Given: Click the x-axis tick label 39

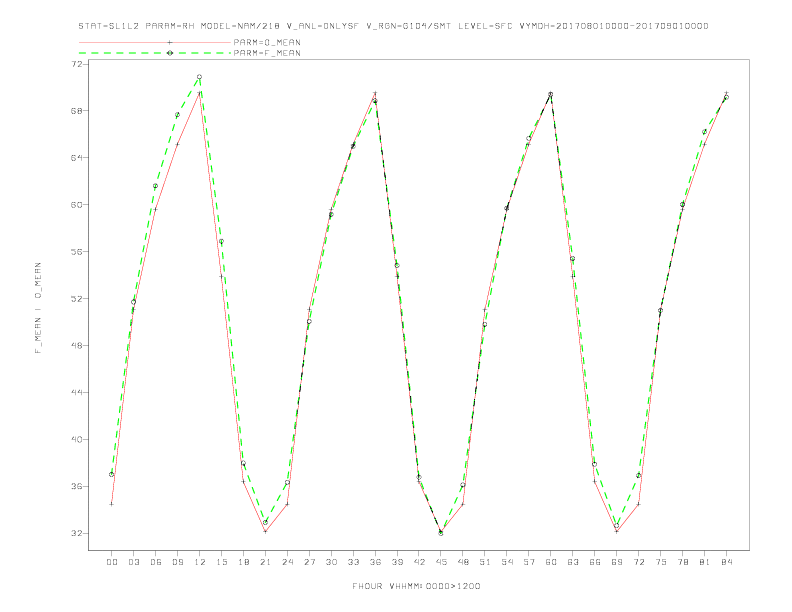Looking at the screenshot, I should pos(397,562).
